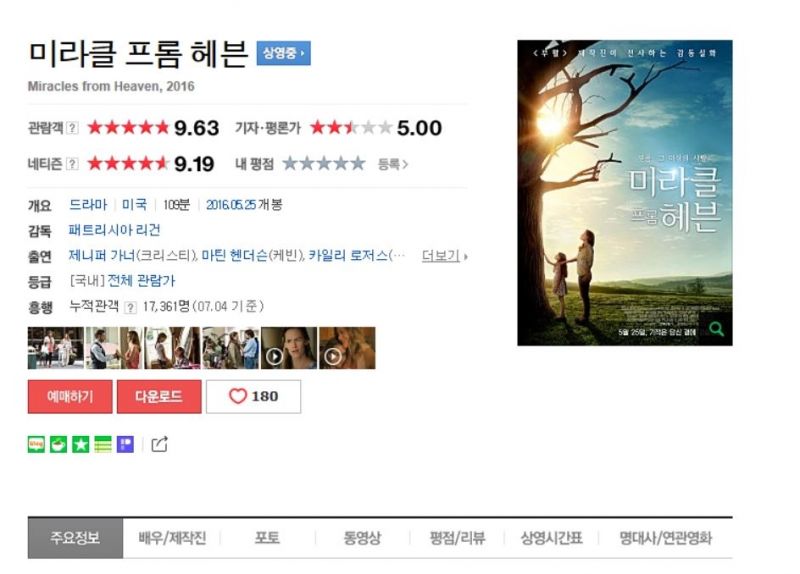Toggle the heart like button showing 180
This screenshot has width=800, height=574.
(254, 396)
